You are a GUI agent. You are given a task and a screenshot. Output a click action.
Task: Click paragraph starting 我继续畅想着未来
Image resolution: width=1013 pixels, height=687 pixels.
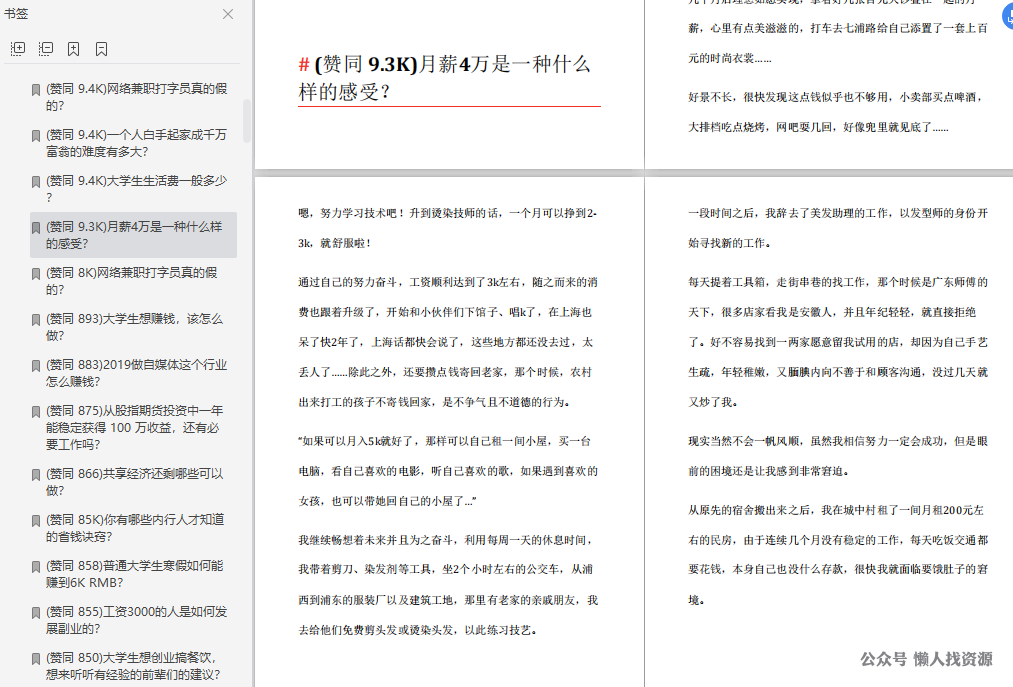point(447,584)
